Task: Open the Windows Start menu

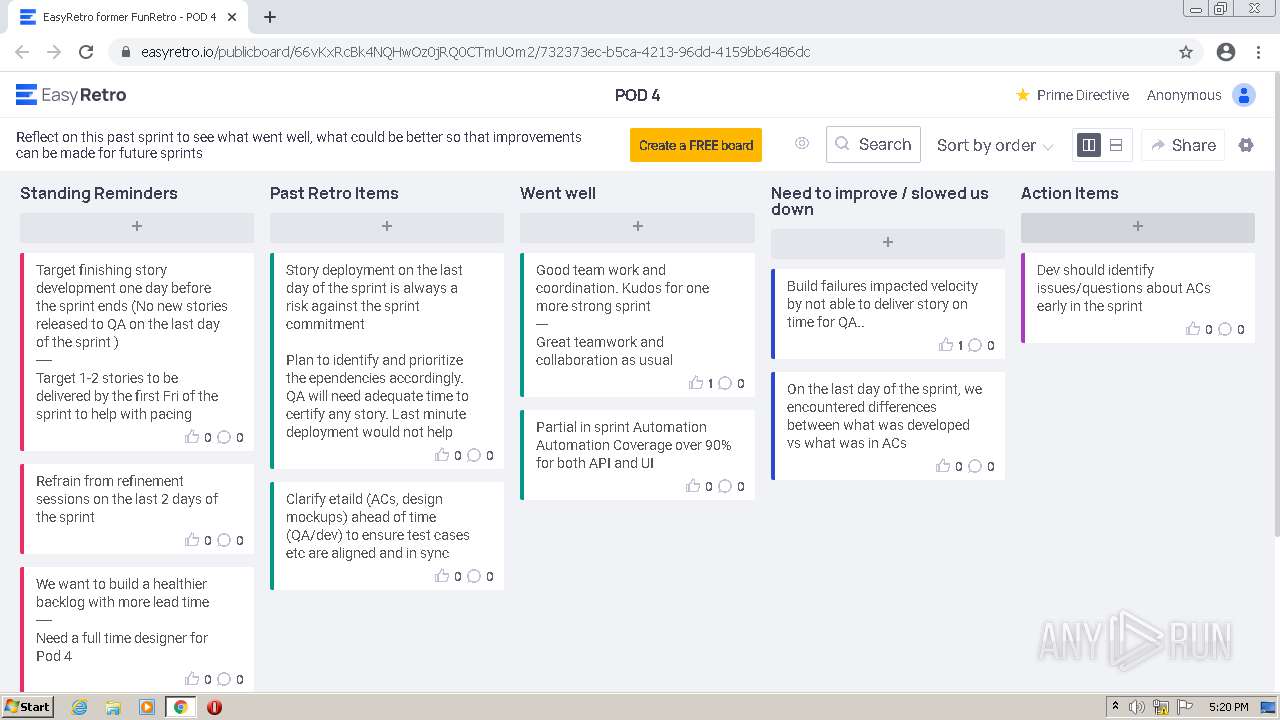Action: click(28, 706)
